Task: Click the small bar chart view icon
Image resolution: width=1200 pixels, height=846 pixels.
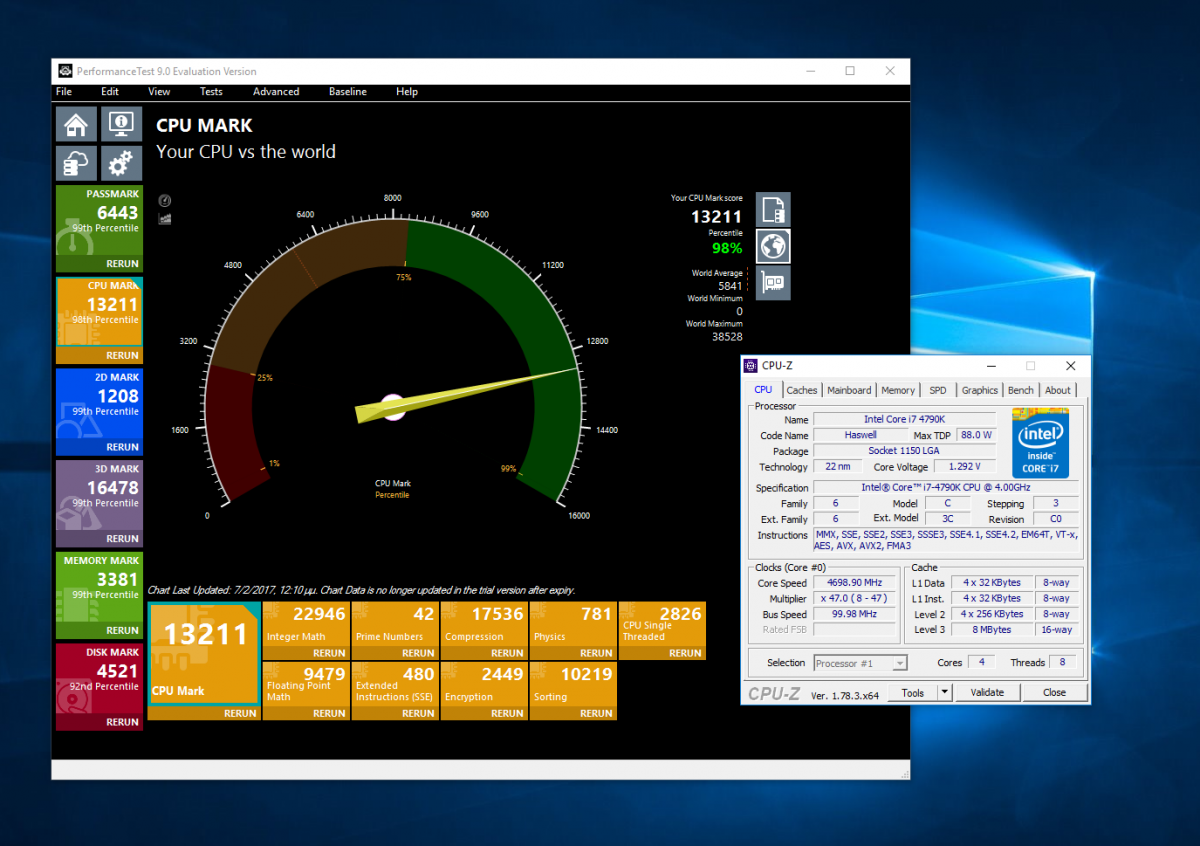Action: [x=165, y=218]
